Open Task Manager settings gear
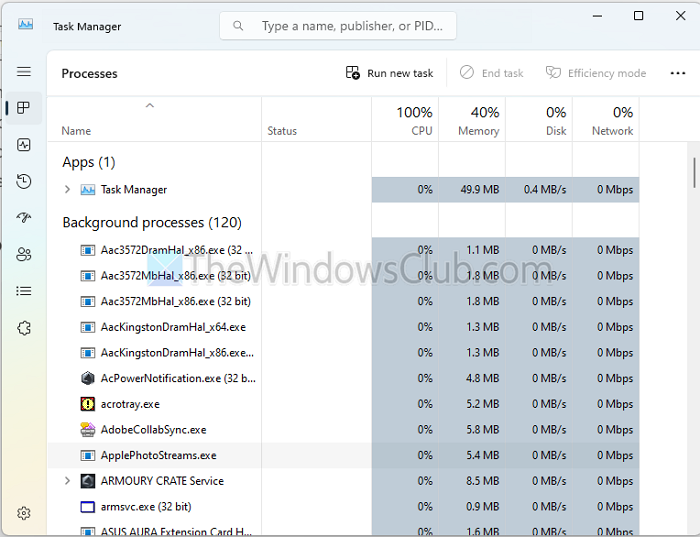 [x=24, y=513]
